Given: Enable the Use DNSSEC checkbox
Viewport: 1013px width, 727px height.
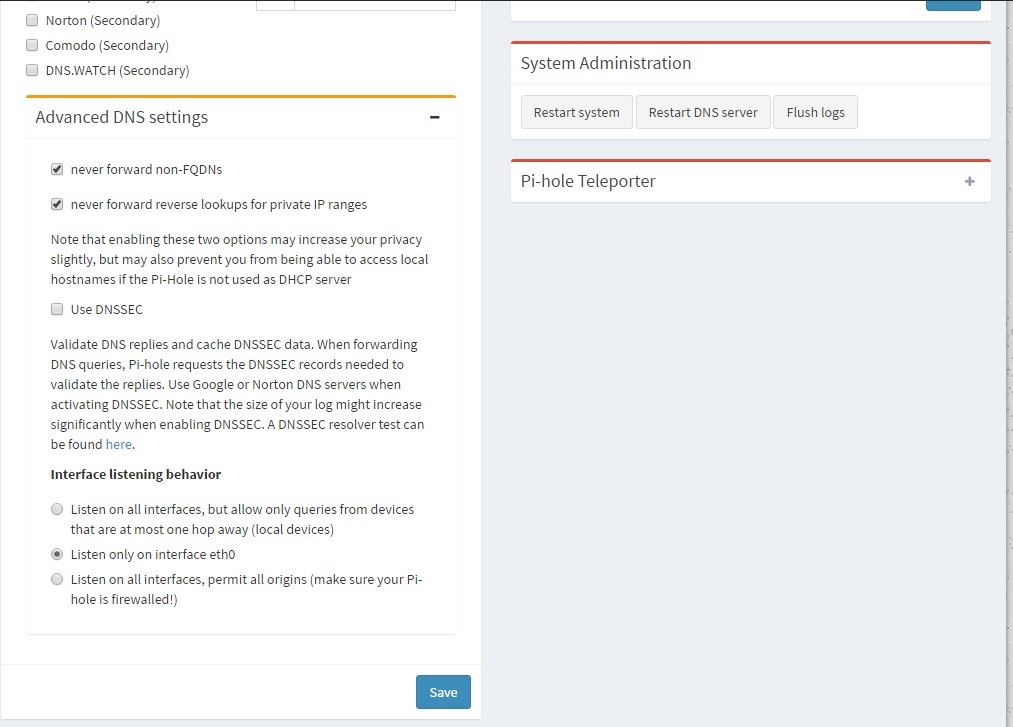Looking at the screenshot, I should tap(57, 309).
